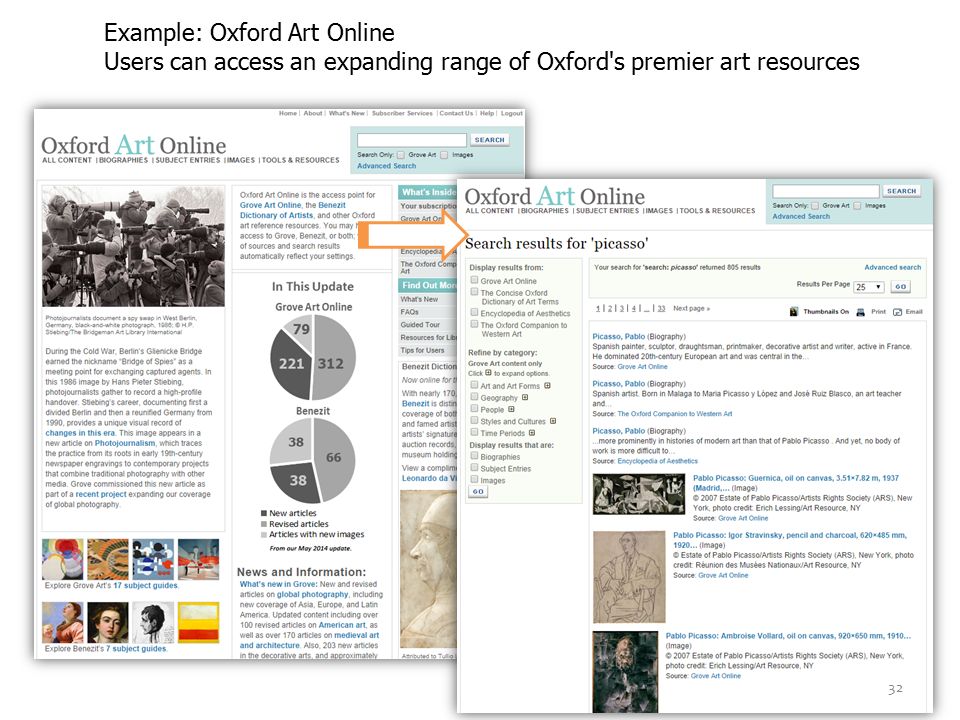Open SUBJECT ENTRIES menu in results window
The width and height of the screenshot is (960, 720).
[607, 211]
